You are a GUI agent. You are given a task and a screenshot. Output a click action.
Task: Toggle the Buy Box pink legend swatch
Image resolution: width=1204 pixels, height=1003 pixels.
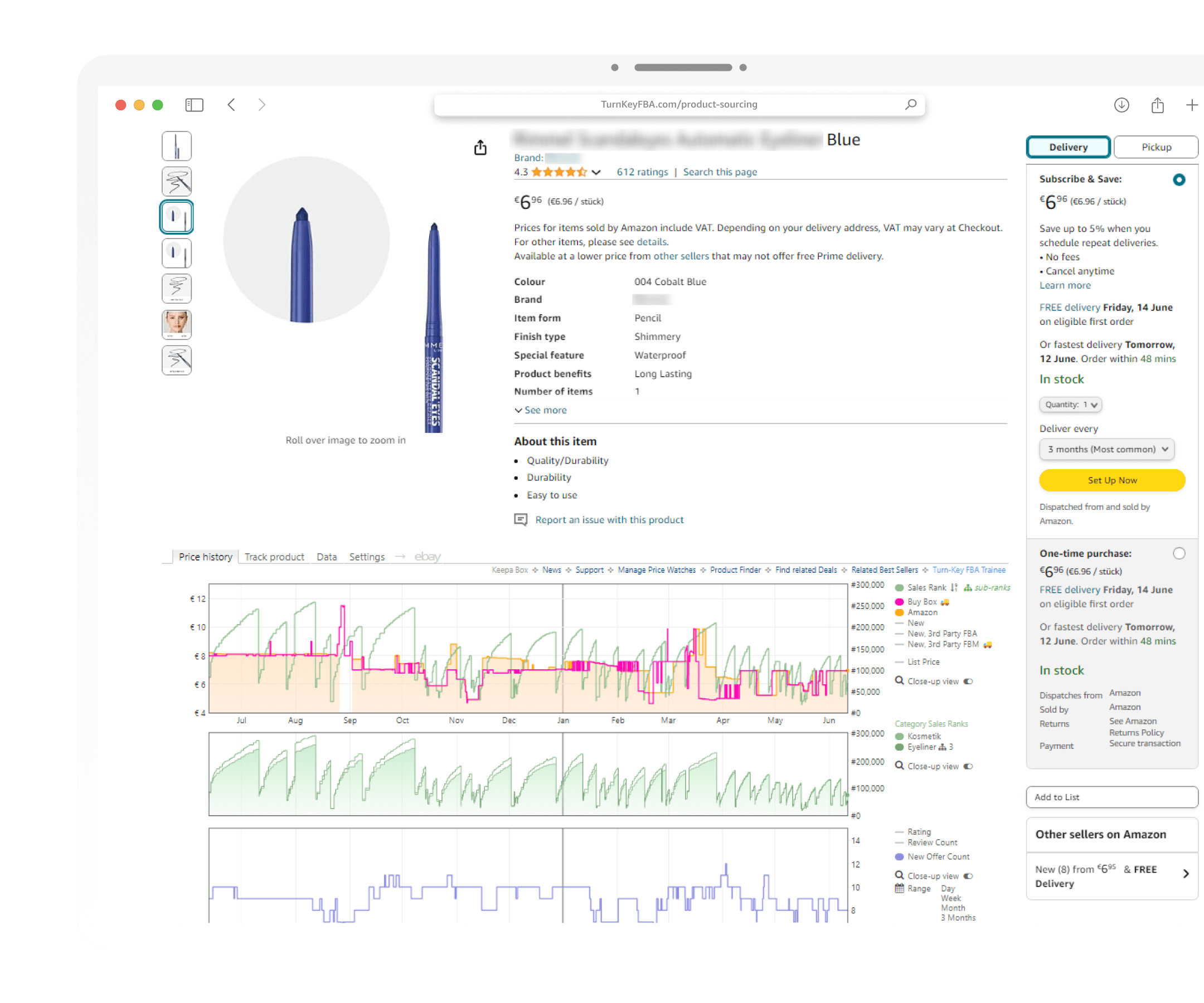(x=900, y=602)
